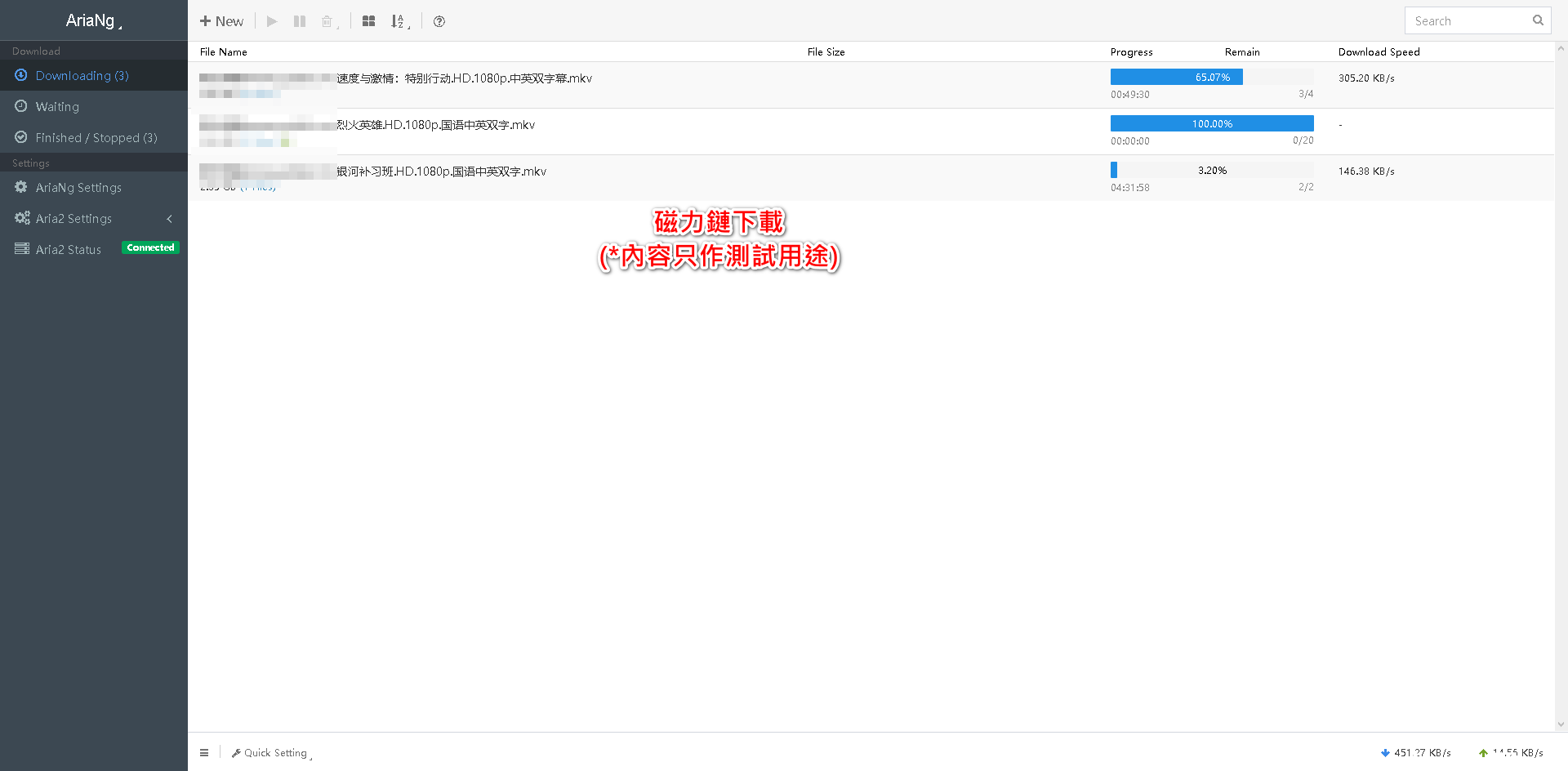This screenshot has width=1568, height=771.
Task: Open the sort order dropdown
Action: [x=399, y=21]
